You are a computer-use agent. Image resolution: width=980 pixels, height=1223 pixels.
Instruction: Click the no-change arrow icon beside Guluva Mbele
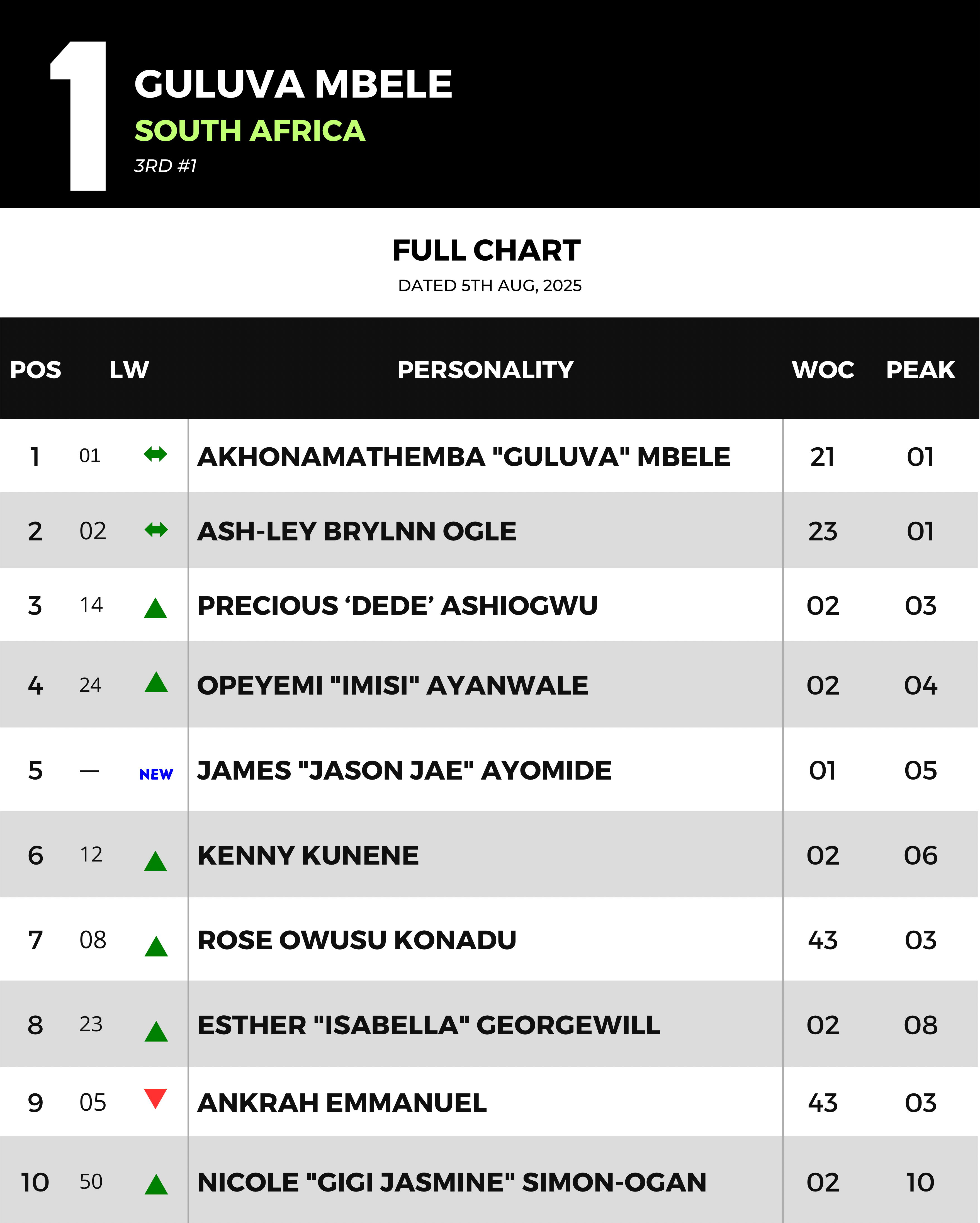(155, 454)
